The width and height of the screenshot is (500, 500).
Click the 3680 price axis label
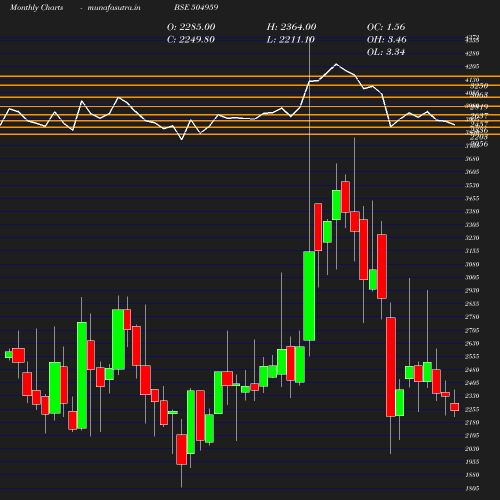(x=472, y=159)
